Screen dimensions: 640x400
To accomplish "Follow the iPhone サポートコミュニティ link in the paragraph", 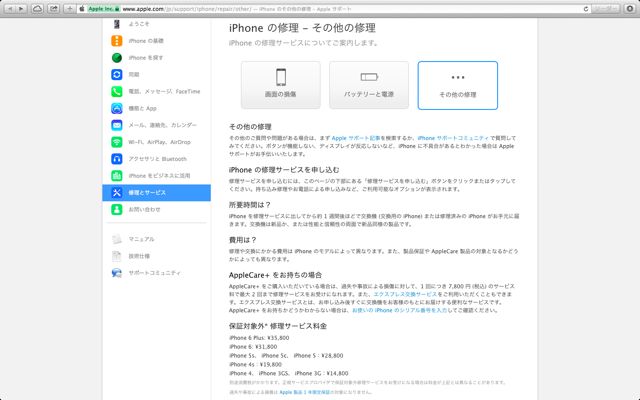I will (453, 138).
